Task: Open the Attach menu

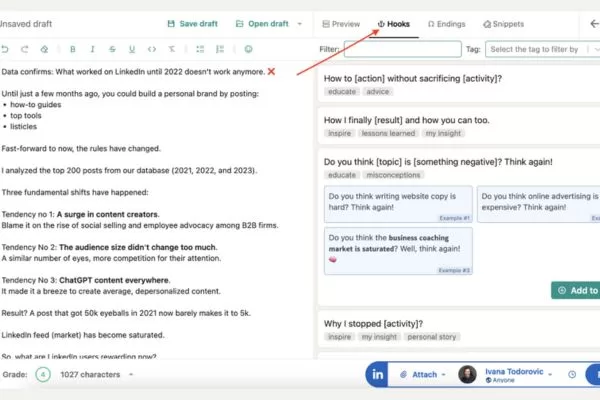Action: tap(423, 374)
